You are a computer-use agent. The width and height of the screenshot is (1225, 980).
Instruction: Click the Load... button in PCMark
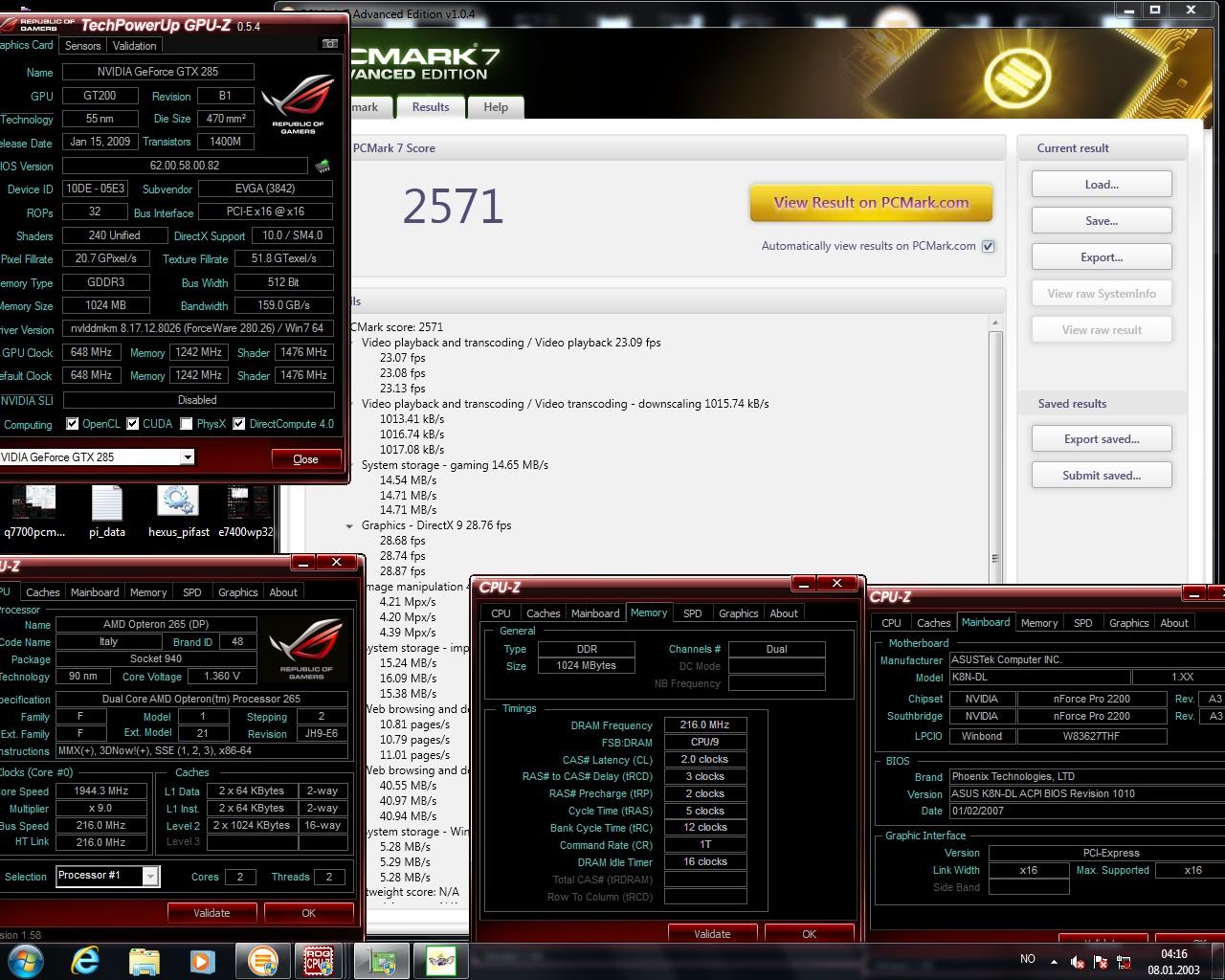coord(1102,185)
